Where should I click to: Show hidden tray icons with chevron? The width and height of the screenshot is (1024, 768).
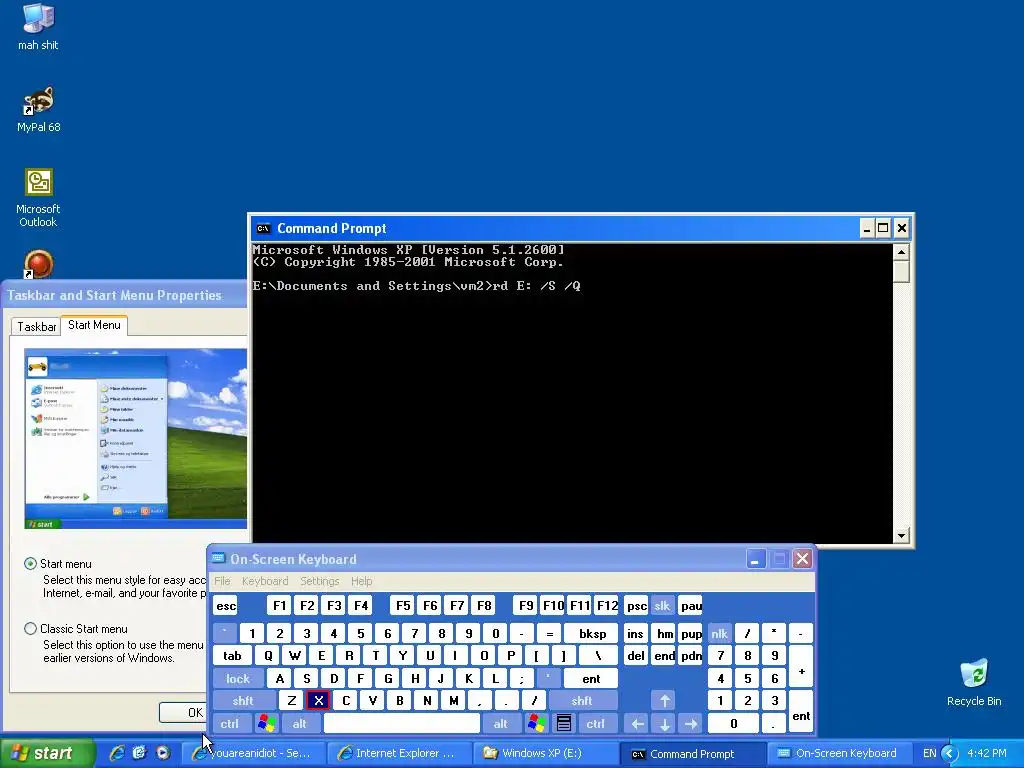pos(950,754)
